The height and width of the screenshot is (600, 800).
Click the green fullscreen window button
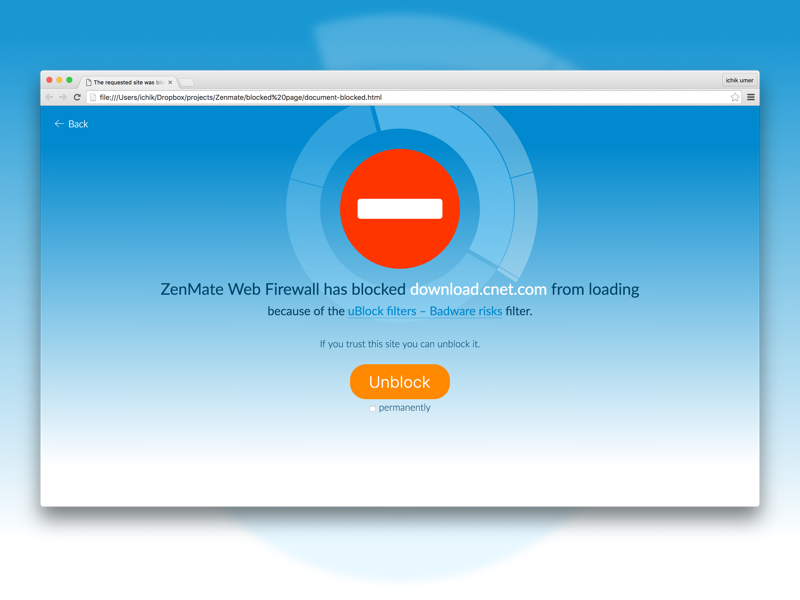click(69, 80)
